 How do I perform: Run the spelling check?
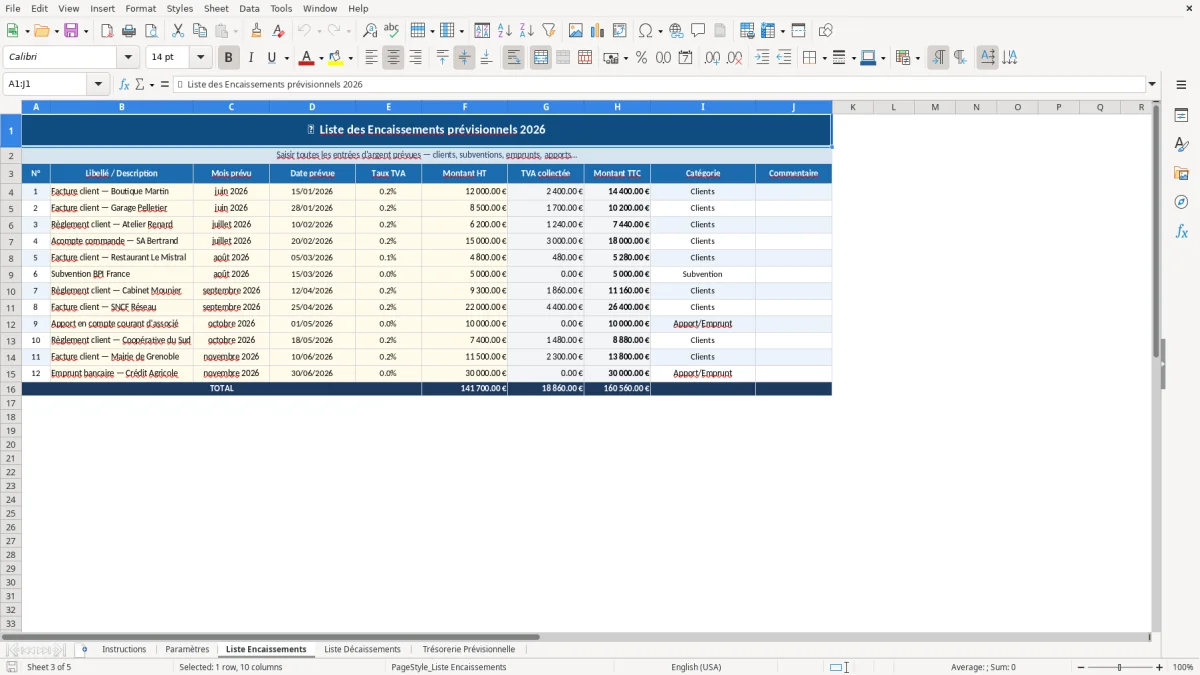pyautogui.click(x=392, y=31)
